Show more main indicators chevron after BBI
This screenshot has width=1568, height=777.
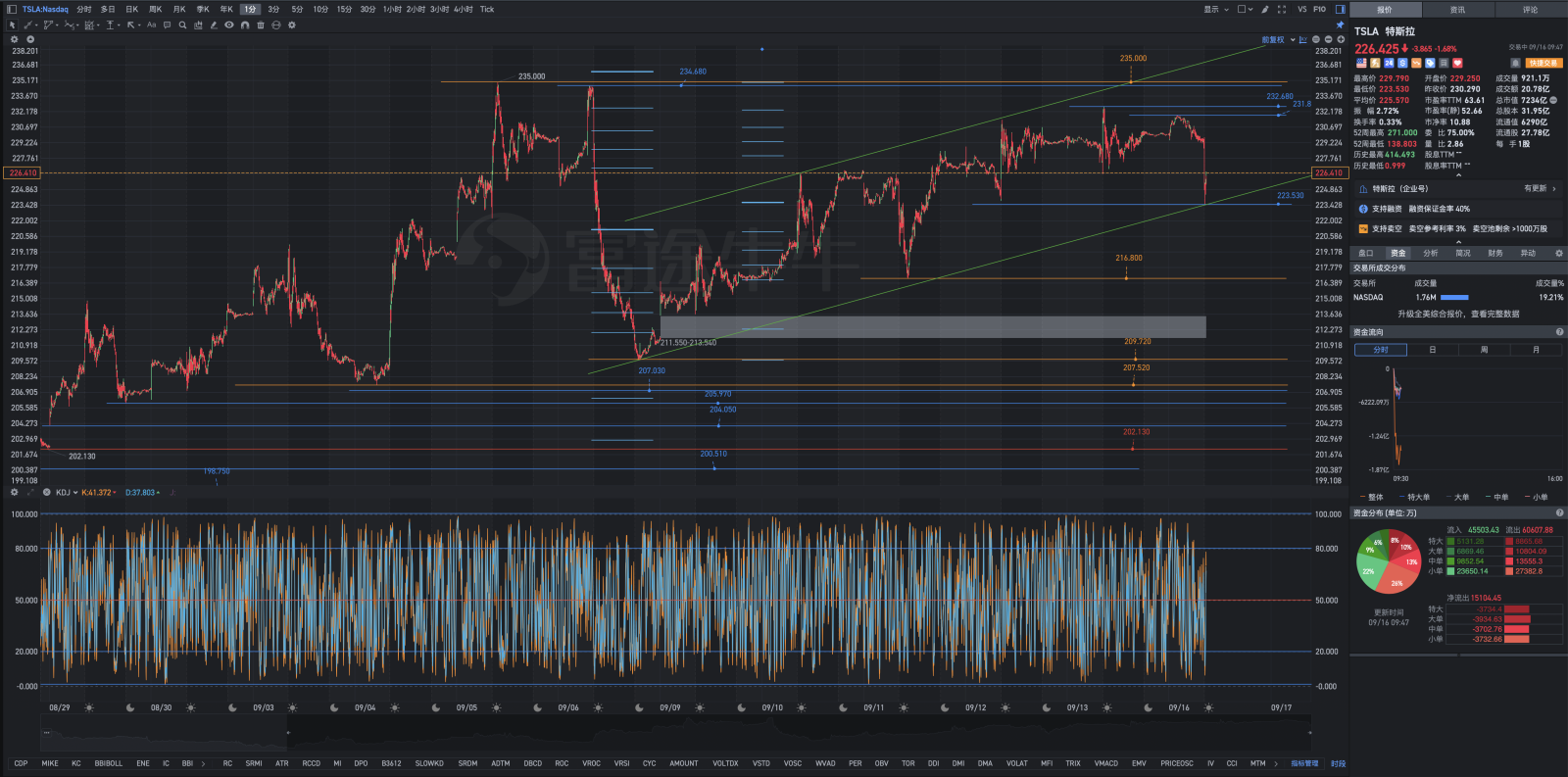[203, 763]
